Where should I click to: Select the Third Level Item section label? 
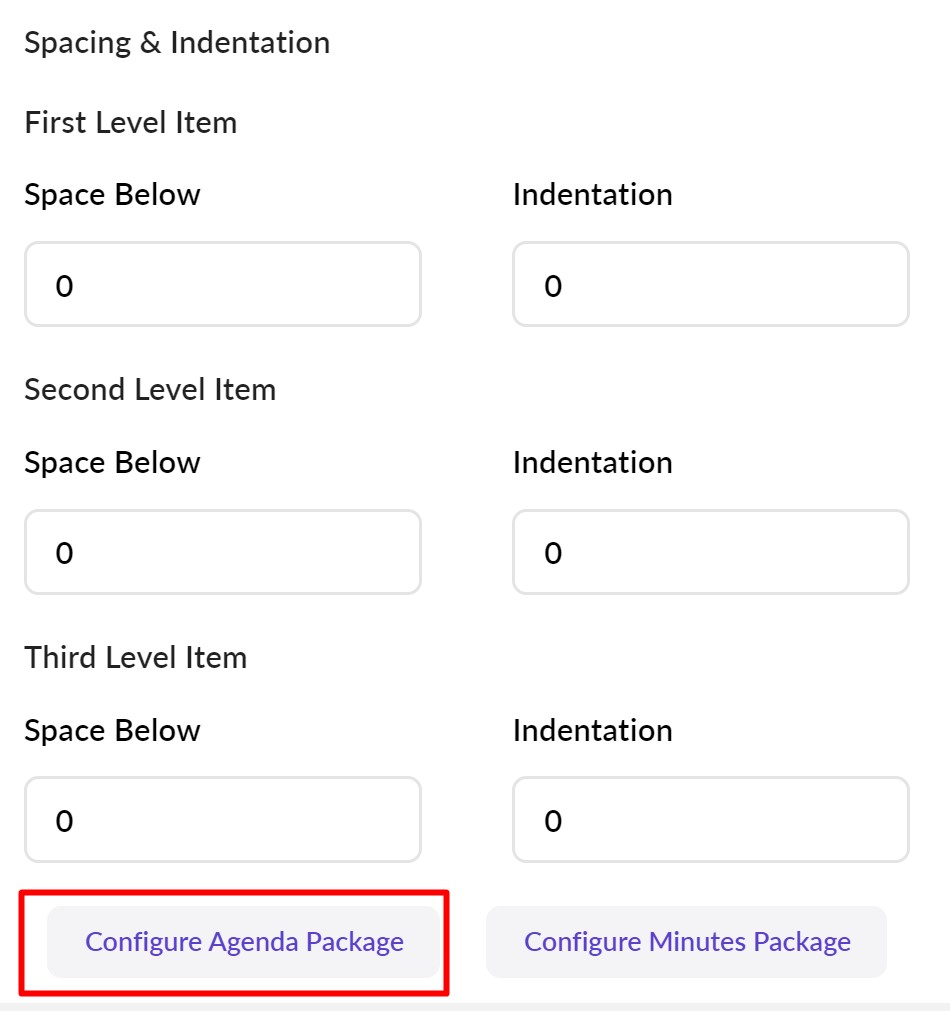(x=136, y=657)
